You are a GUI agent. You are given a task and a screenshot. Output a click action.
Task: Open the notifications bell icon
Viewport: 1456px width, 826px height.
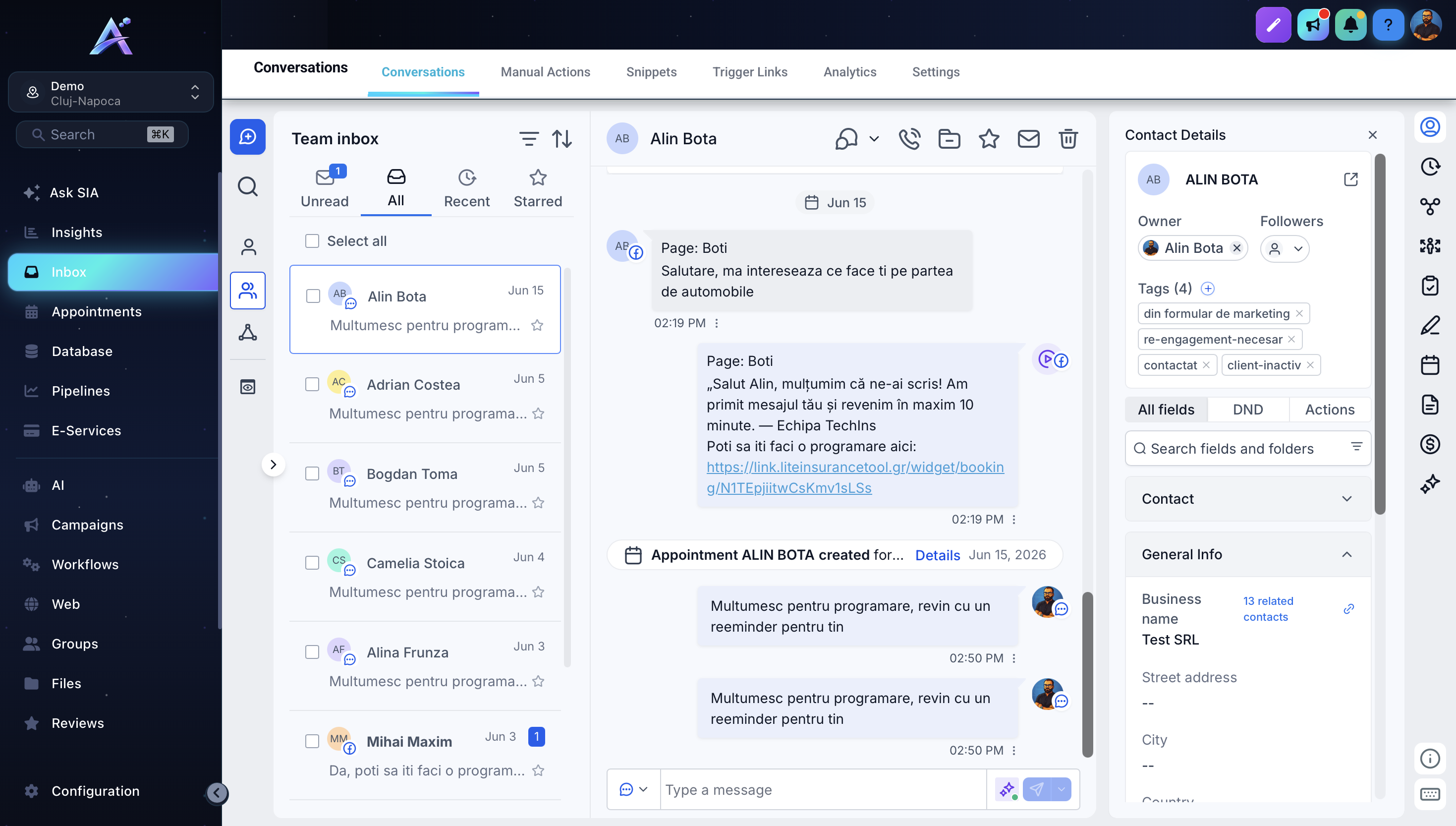pos(1350,24)
